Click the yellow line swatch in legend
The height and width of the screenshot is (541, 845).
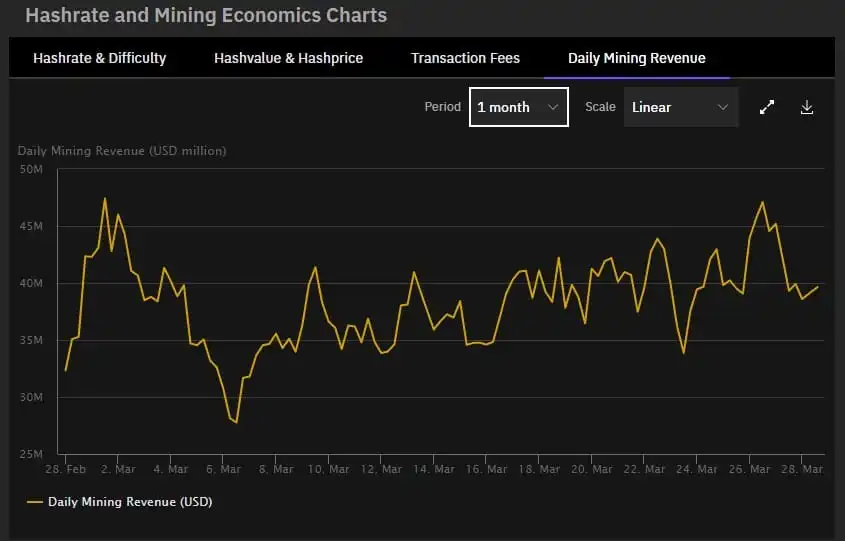(35, 501)
